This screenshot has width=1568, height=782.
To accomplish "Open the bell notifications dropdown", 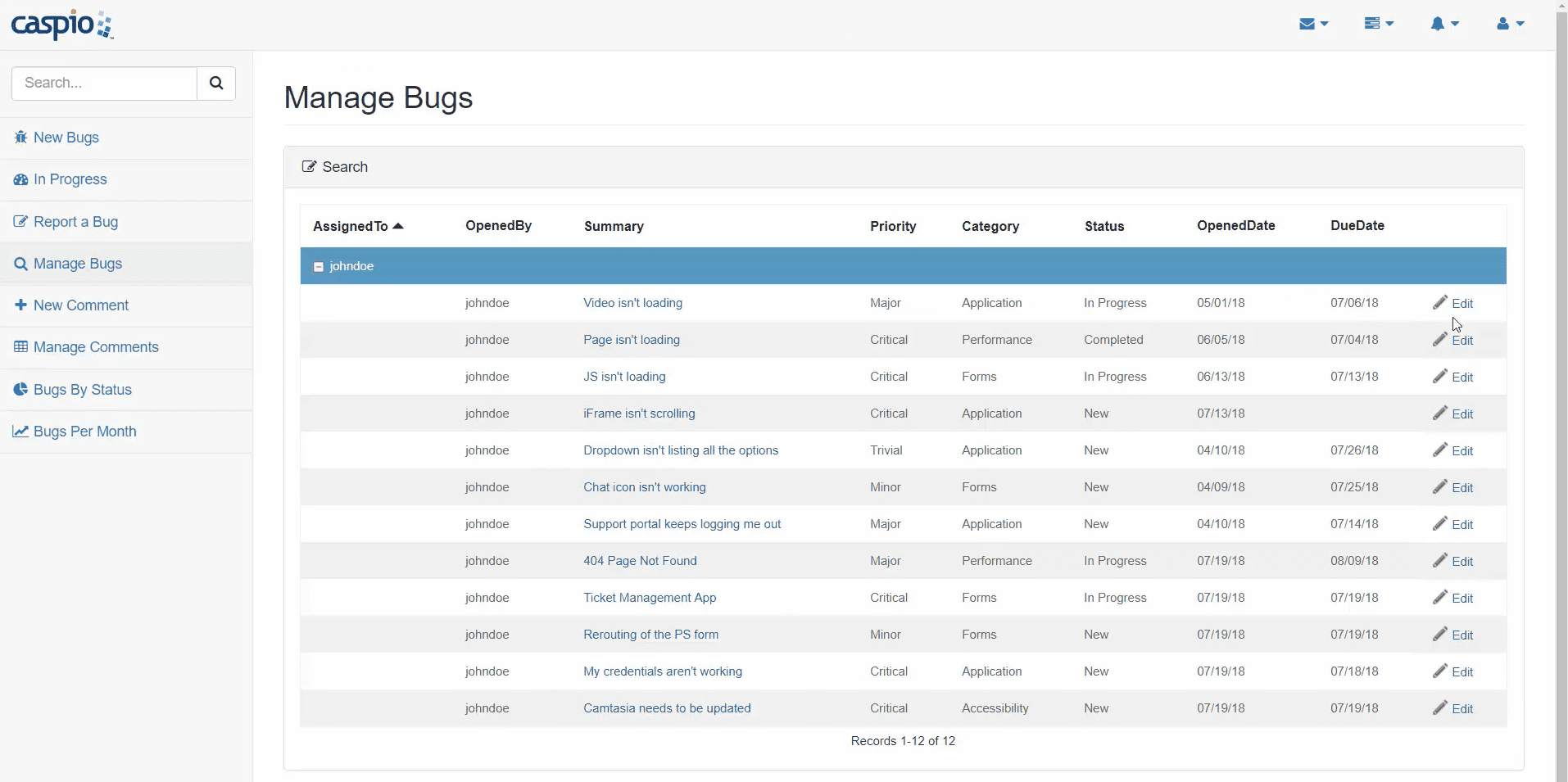I will click(x=1444, y=24).
